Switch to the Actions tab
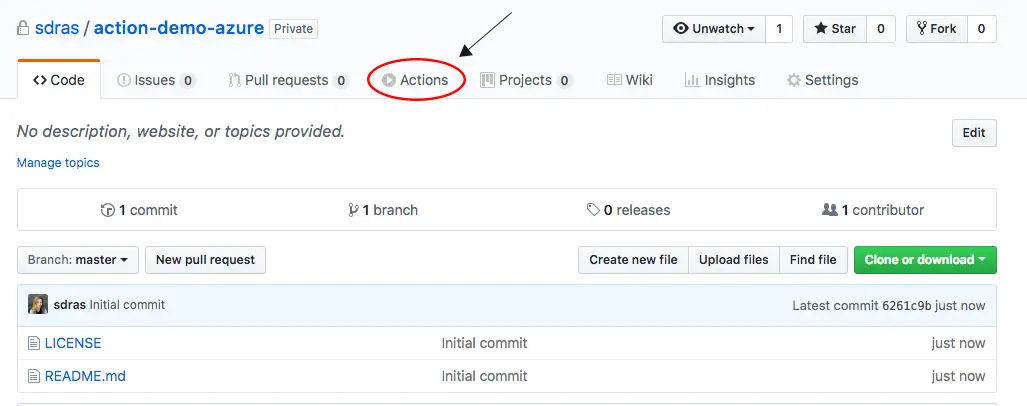This screenshot has height=406, width=1027. (x=416, y=81)
